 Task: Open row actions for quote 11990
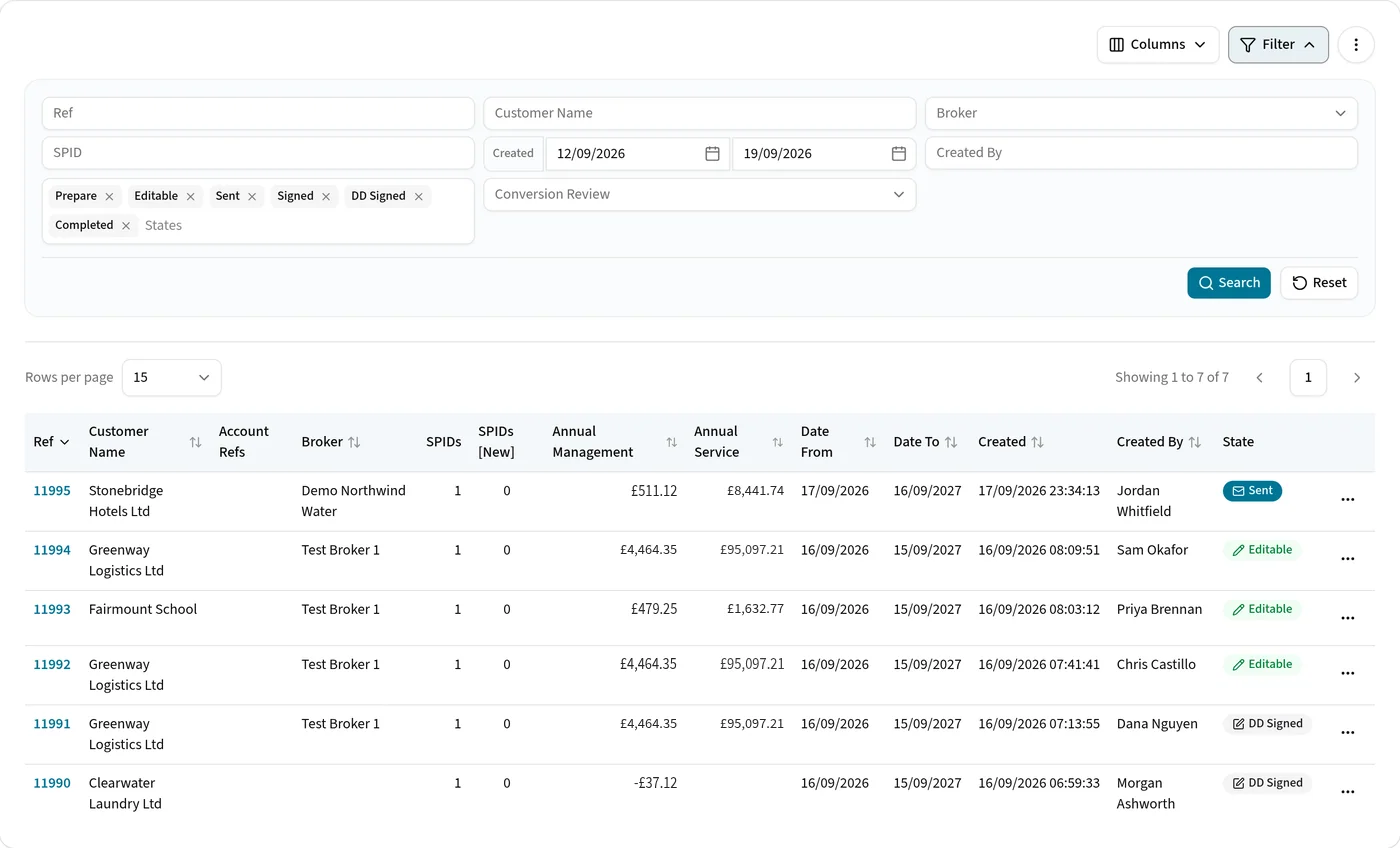(x=1347, y=792)
